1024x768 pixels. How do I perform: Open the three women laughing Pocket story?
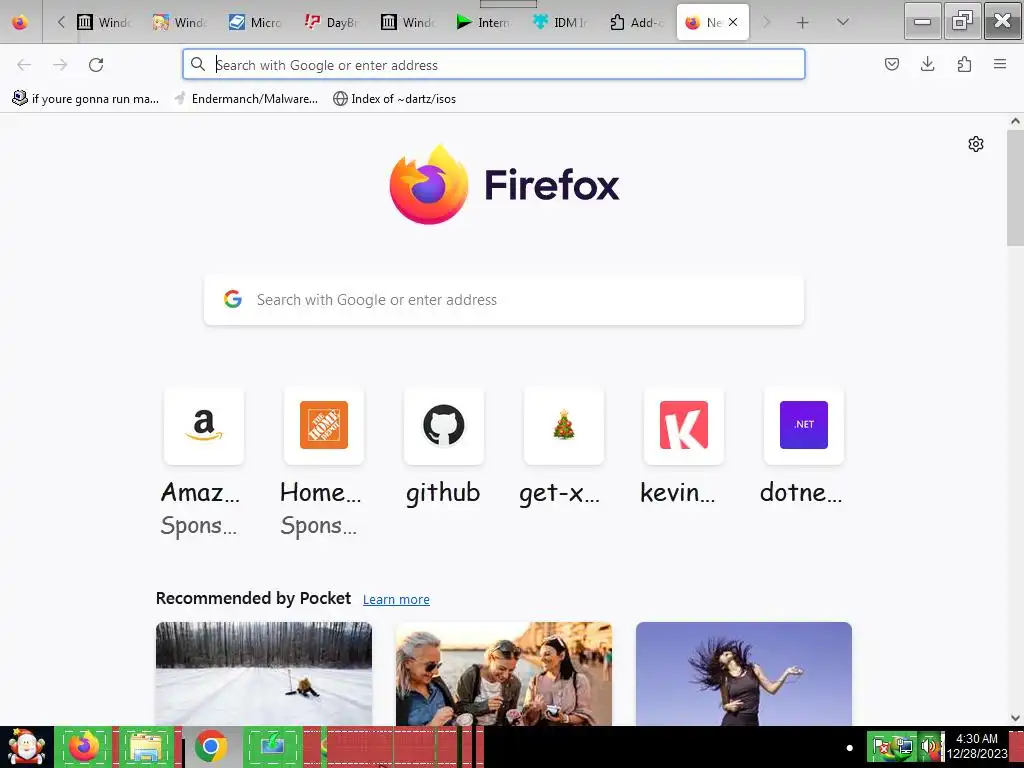[x=504, y=673]
